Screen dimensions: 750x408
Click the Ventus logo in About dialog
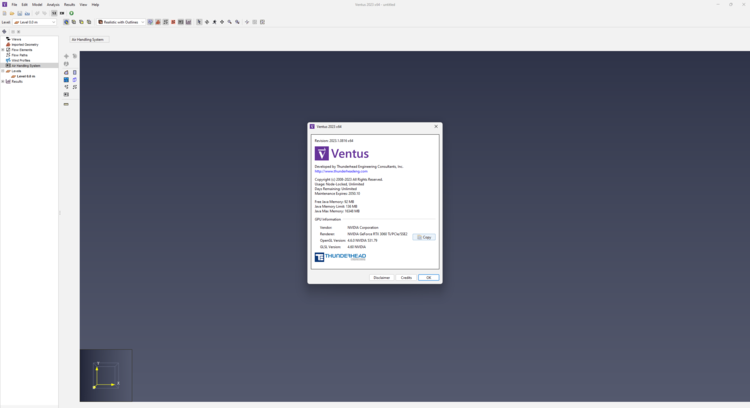pyautogui.click(x=342, y=154)
